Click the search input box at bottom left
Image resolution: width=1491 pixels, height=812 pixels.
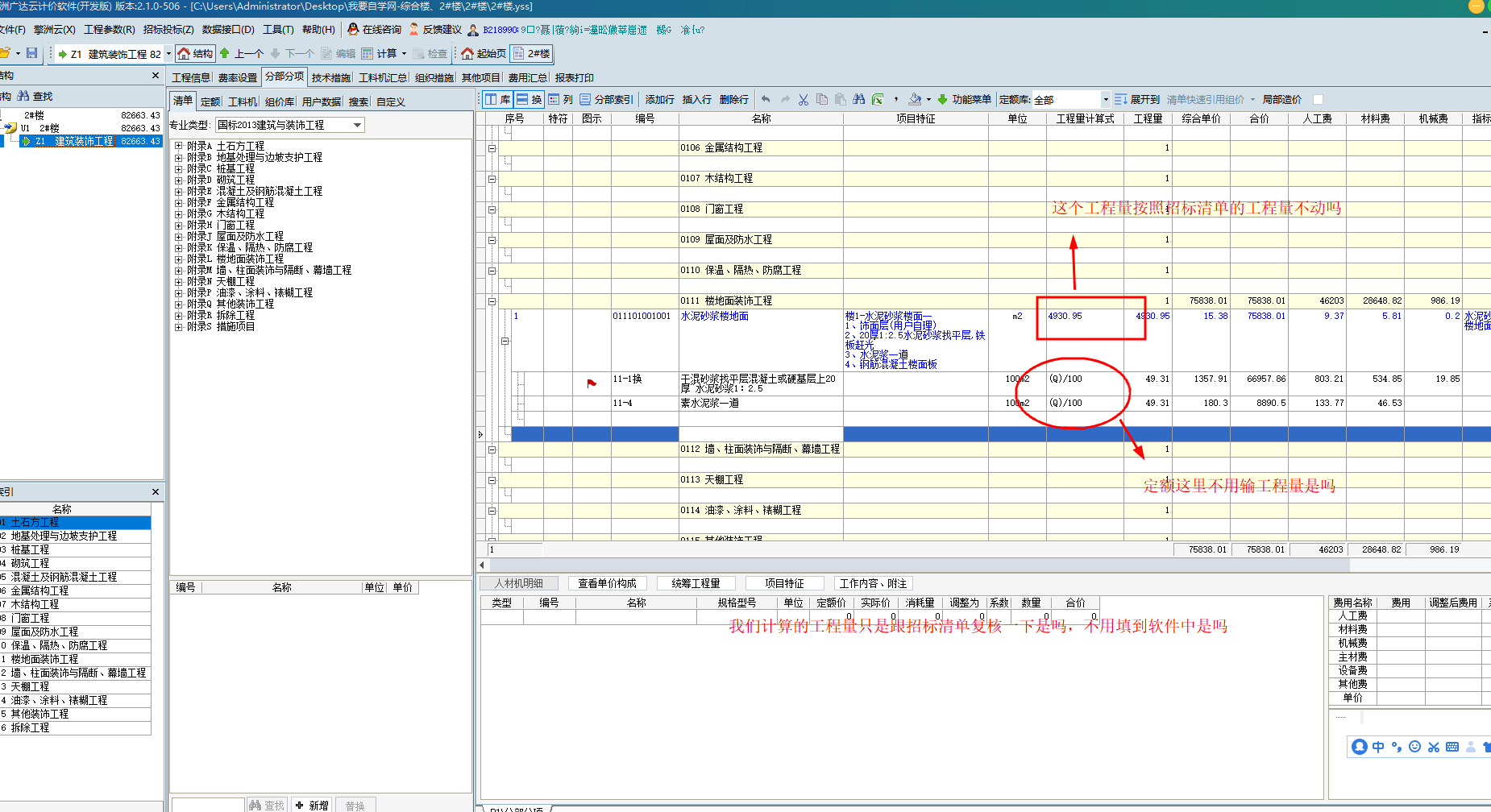point(207,805)
